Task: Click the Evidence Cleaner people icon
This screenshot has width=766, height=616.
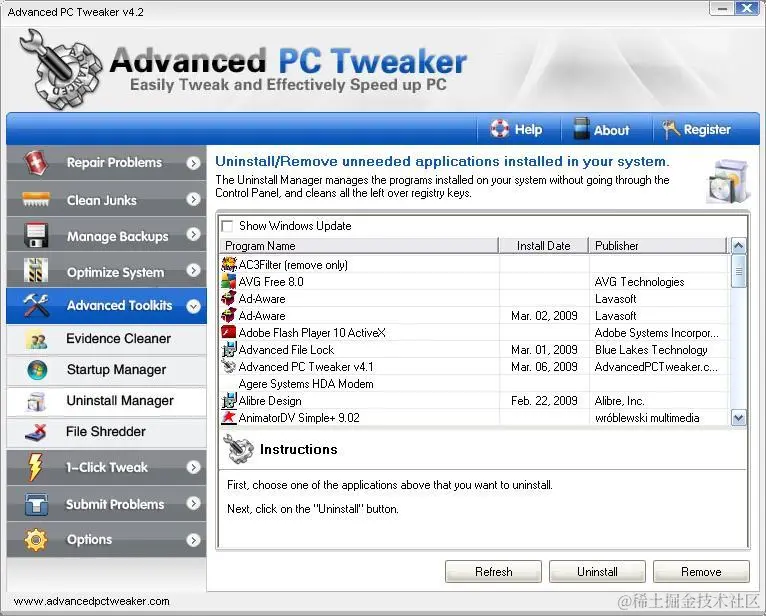Action: 37,340
